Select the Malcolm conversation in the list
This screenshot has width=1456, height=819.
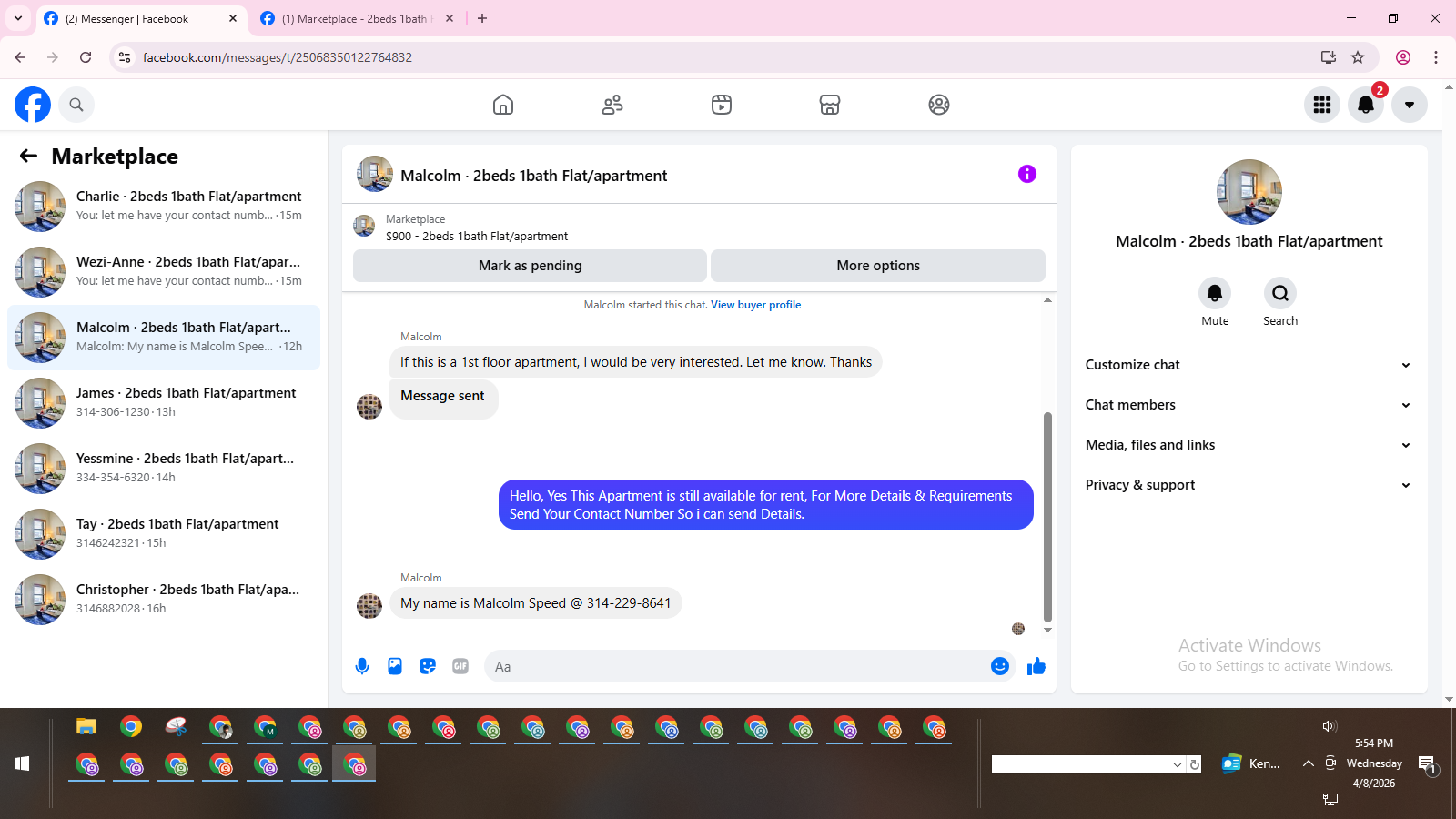[x=164, y=338]
